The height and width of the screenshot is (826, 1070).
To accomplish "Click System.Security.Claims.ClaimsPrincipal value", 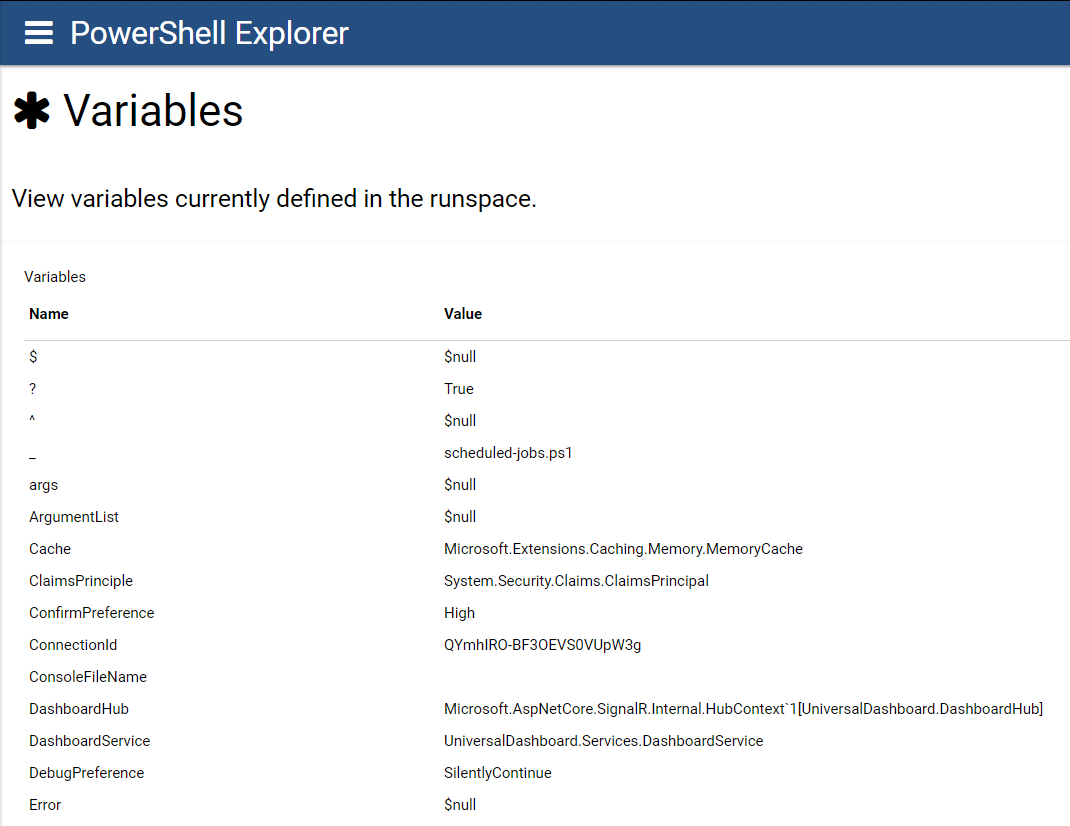I will 576,581.
